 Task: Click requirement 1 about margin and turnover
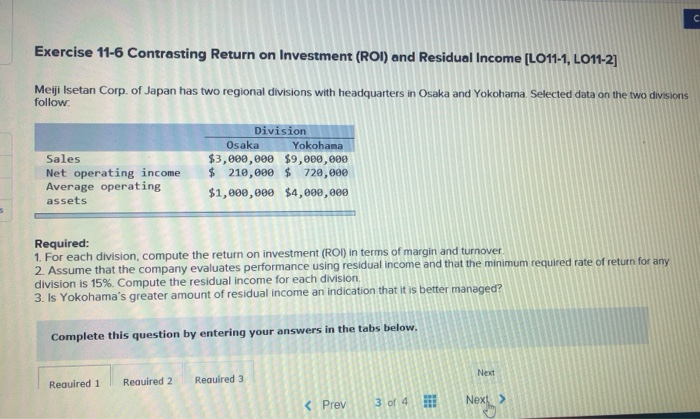pos(269,254)
